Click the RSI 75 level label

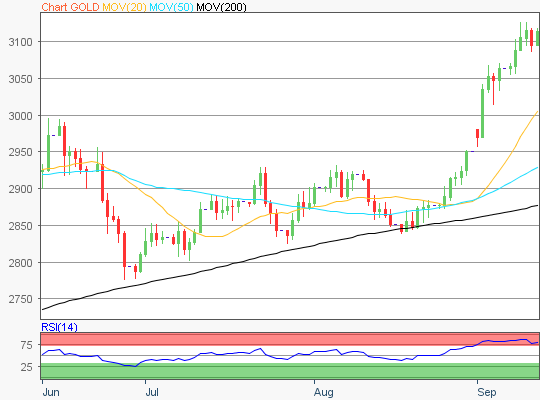[x=27, y=345]
